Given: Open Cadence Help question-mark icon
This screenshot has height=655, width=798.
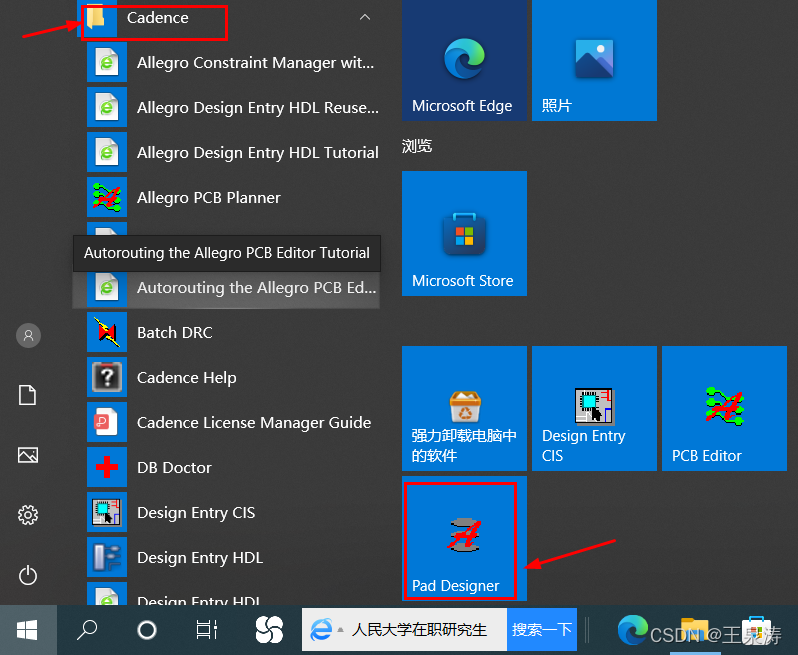Looking at the screenshot, I should click(107, 377).
